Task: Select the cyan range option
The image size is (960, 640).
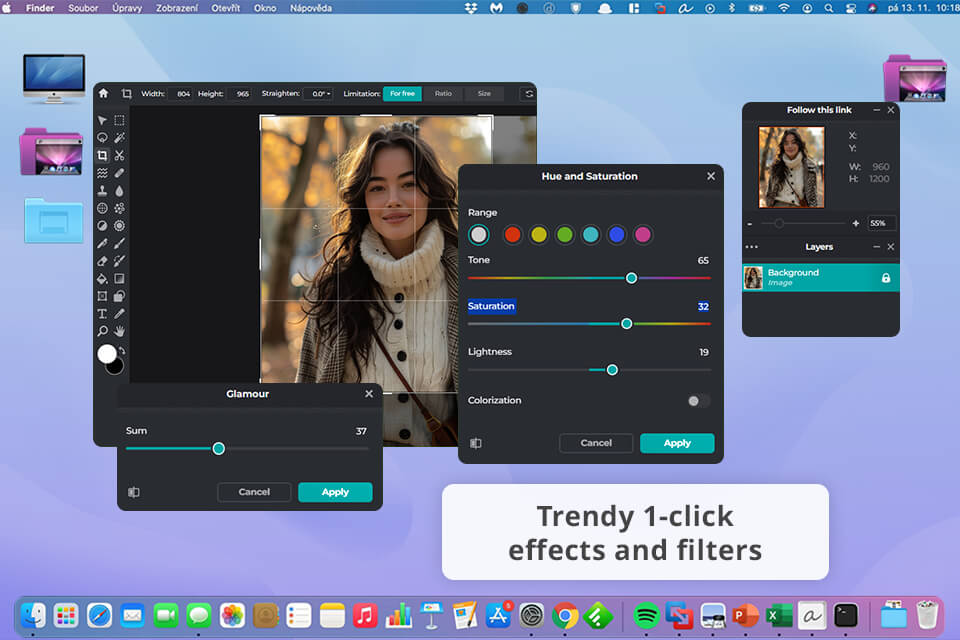Action: coord(591,235)
